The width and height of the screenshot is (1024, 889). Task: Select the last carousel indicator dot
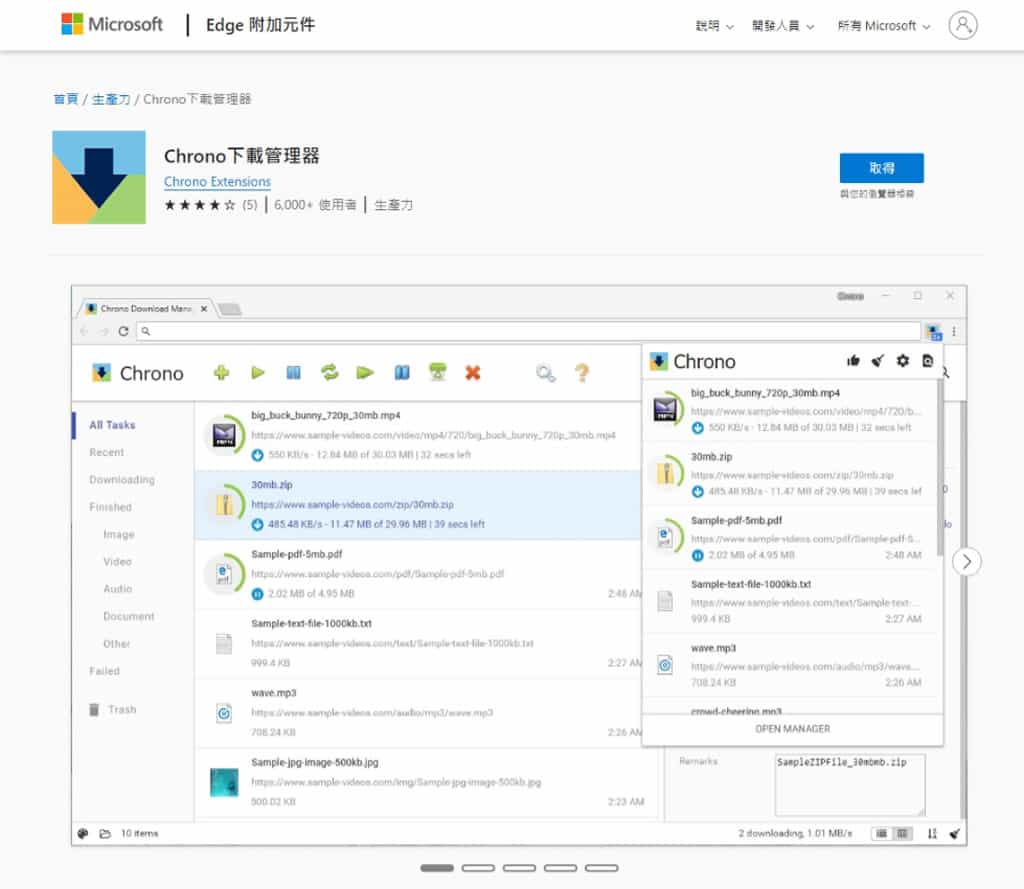(x=601, y=868)
